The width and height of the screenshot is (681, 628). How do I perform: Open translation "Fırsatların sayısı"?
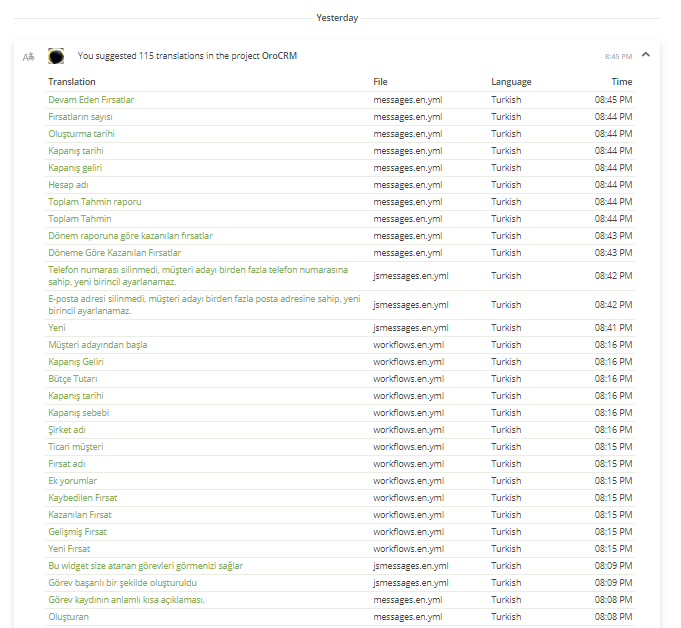(80, 117)
